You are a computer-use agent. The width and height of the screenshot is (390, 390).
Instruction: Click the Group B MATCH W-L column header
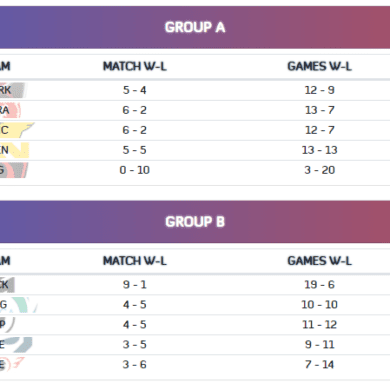tap(135, 261)
